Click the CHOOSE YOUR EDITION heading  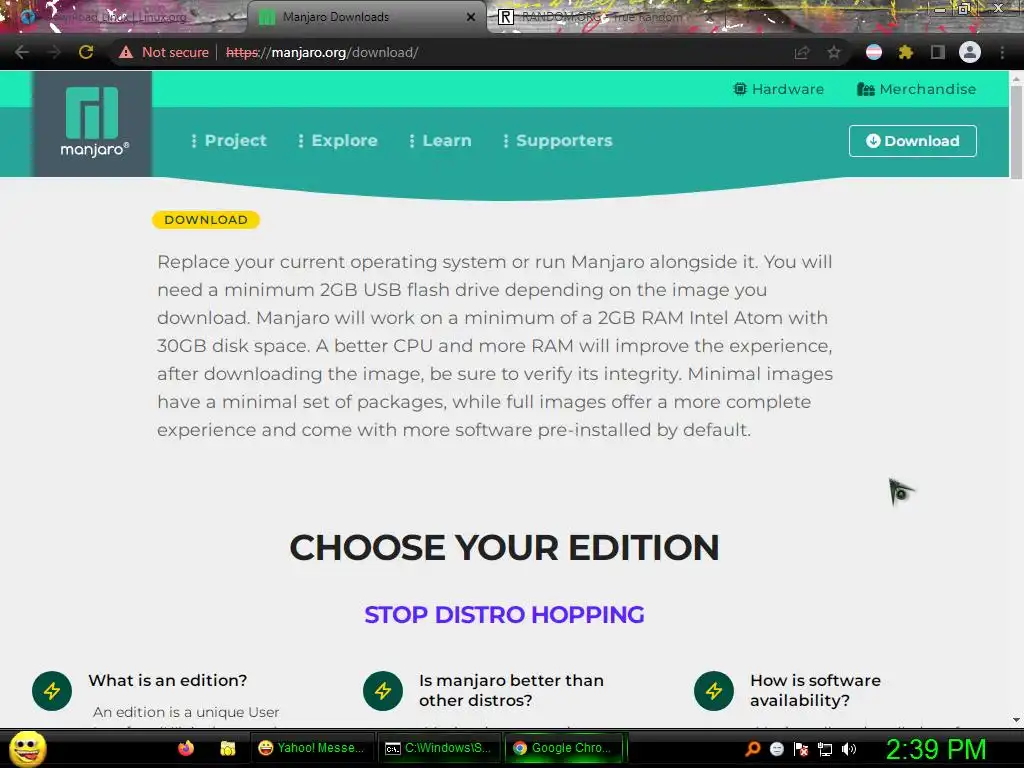click(x=504, y=547)
